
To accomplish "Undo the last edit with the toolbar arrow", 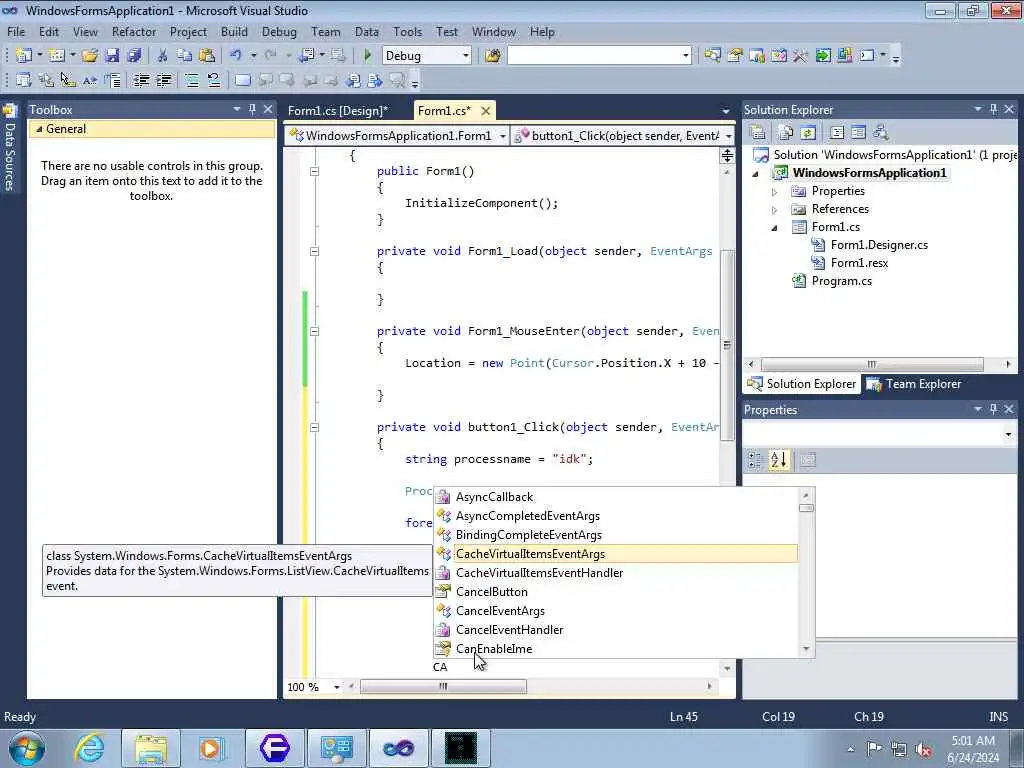I will (x=236, y=56).
